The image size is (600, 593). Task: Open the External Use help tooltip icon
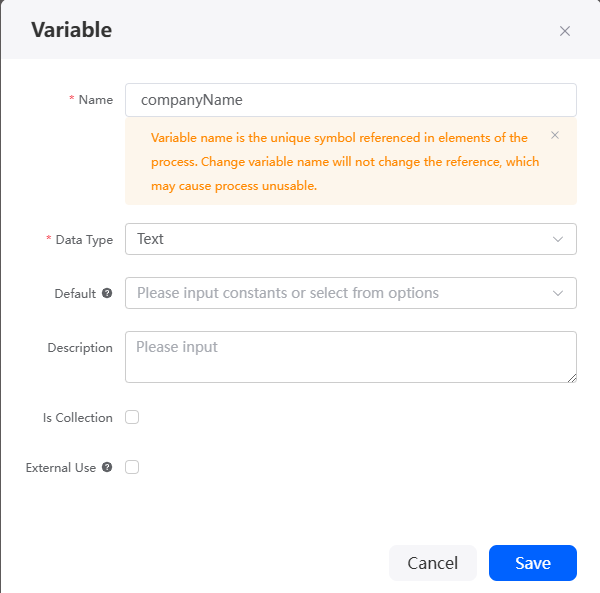point(107,467)
